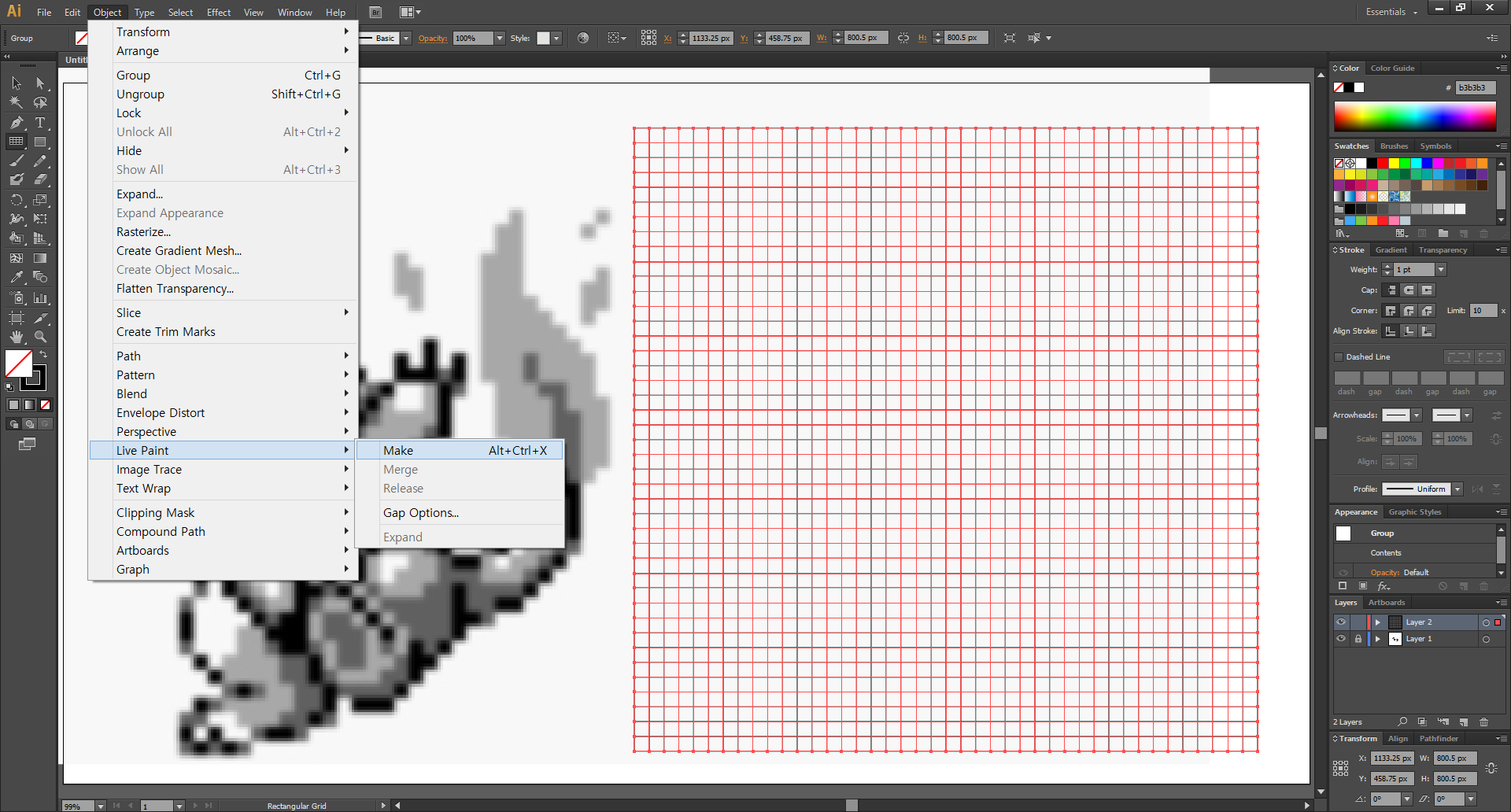Open the stroke Weight dropdown

click(x=1441, y=270)
